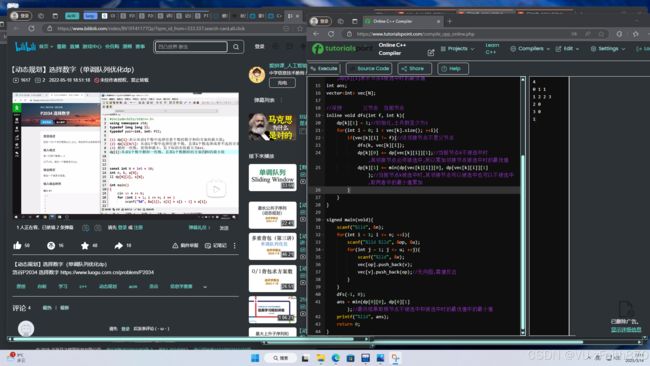Click the tutorialspoint logo
650x366 pixels.
point(342,48)
